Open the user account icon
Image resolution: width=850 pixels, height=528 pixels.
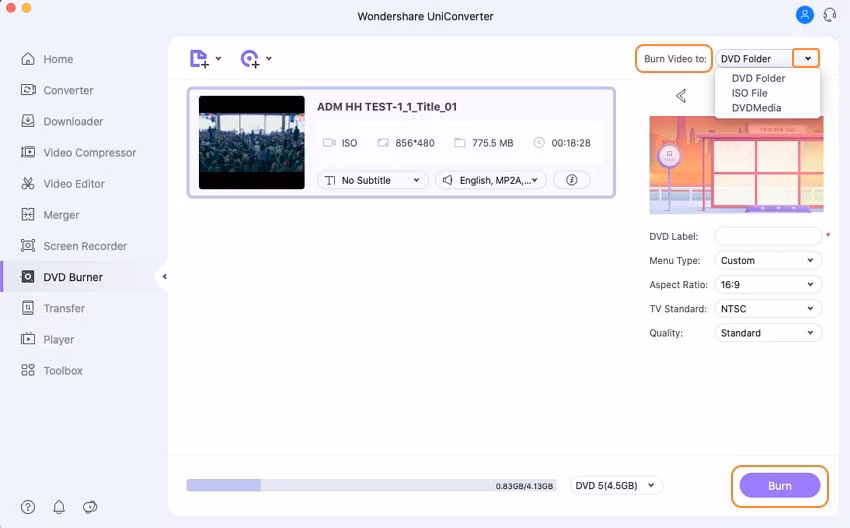point(804,15)
